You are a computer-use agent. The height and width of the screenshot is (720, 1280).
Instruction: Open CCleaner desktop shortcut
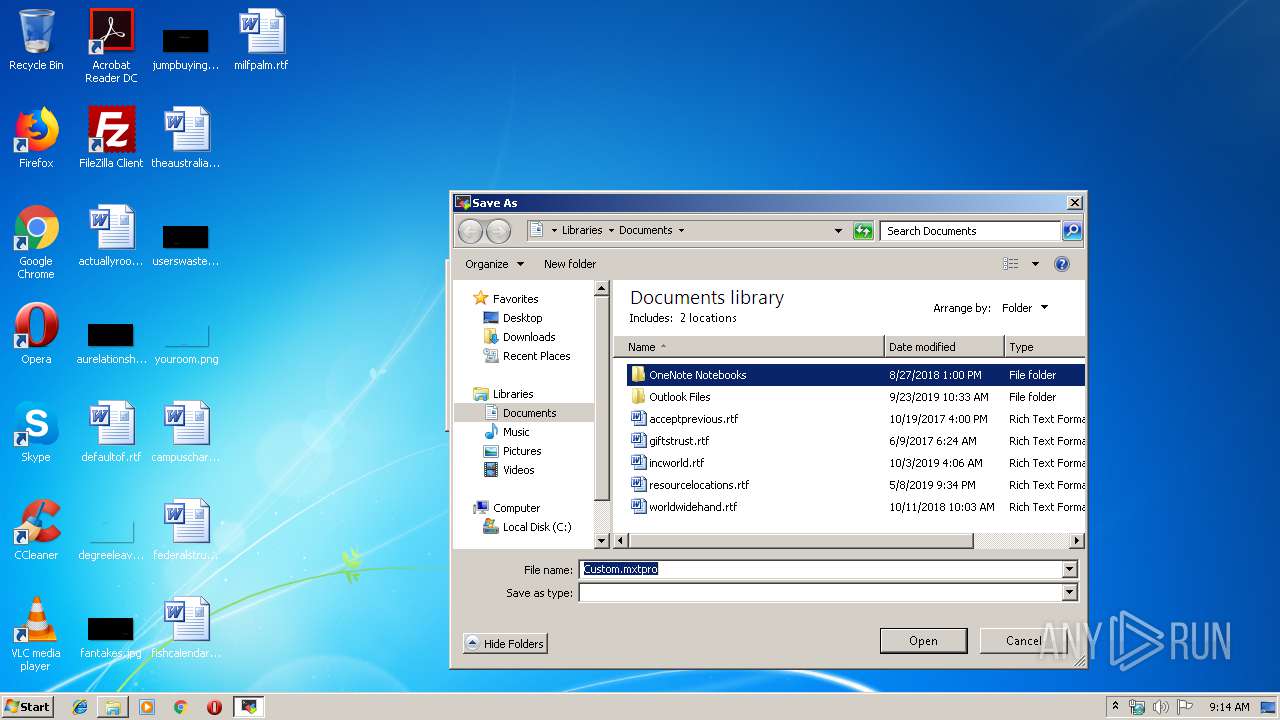pos(36,530)
